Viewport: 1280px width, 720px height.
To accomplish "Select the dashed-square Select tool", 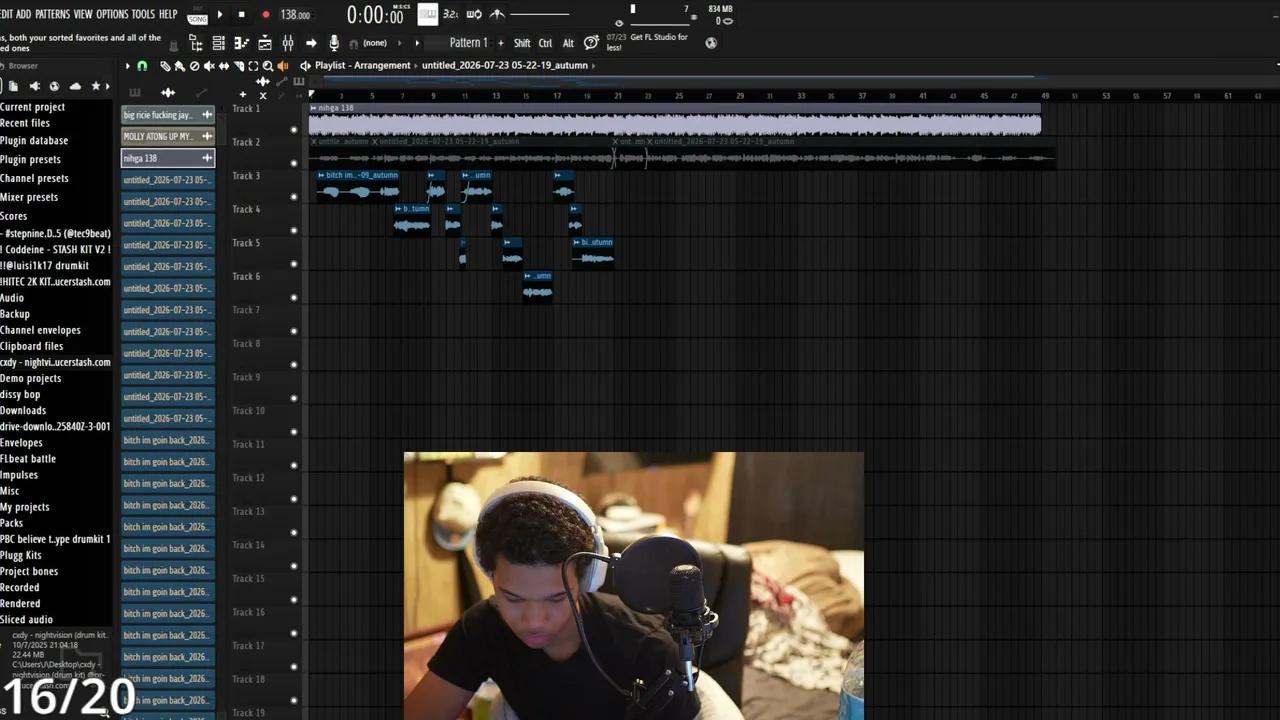I will pos(253,66).
